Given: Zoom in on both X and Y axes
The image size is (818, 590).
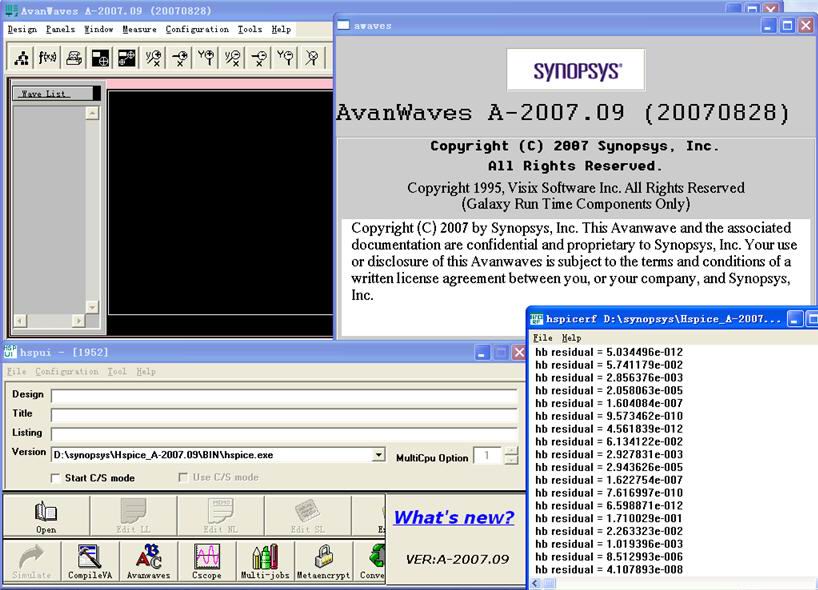Looking at the screenshot, I should pos(153,57).
